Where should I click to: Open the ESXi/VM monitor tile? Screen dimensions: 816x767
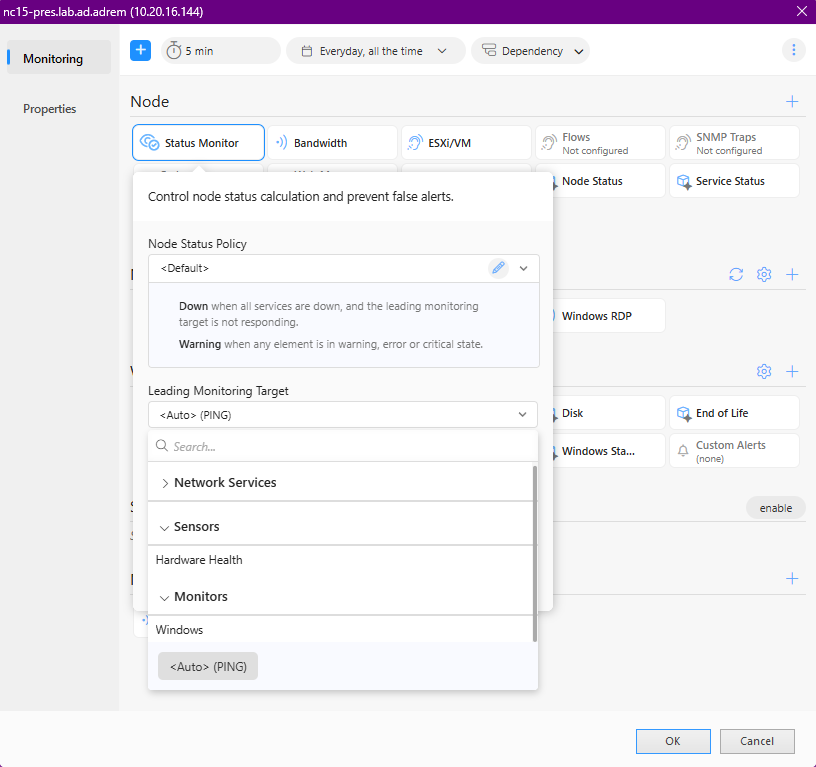click(x=466, y=143)
